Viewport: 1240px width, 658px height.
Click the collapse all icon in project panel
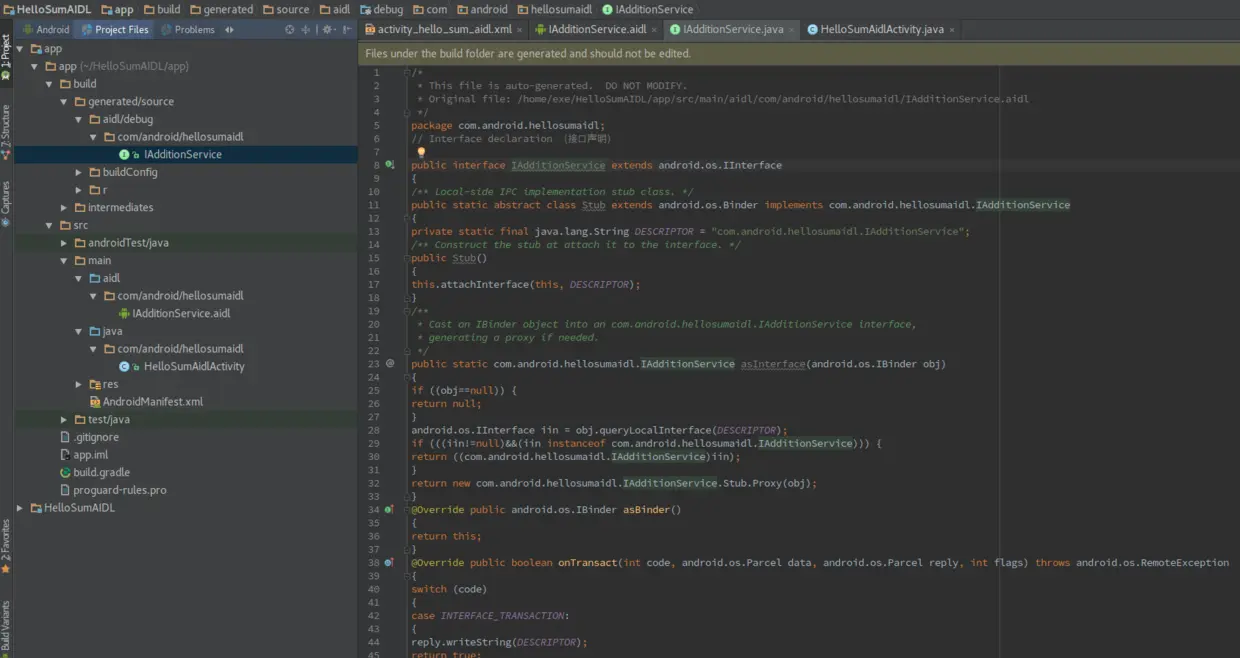point(307,30)
